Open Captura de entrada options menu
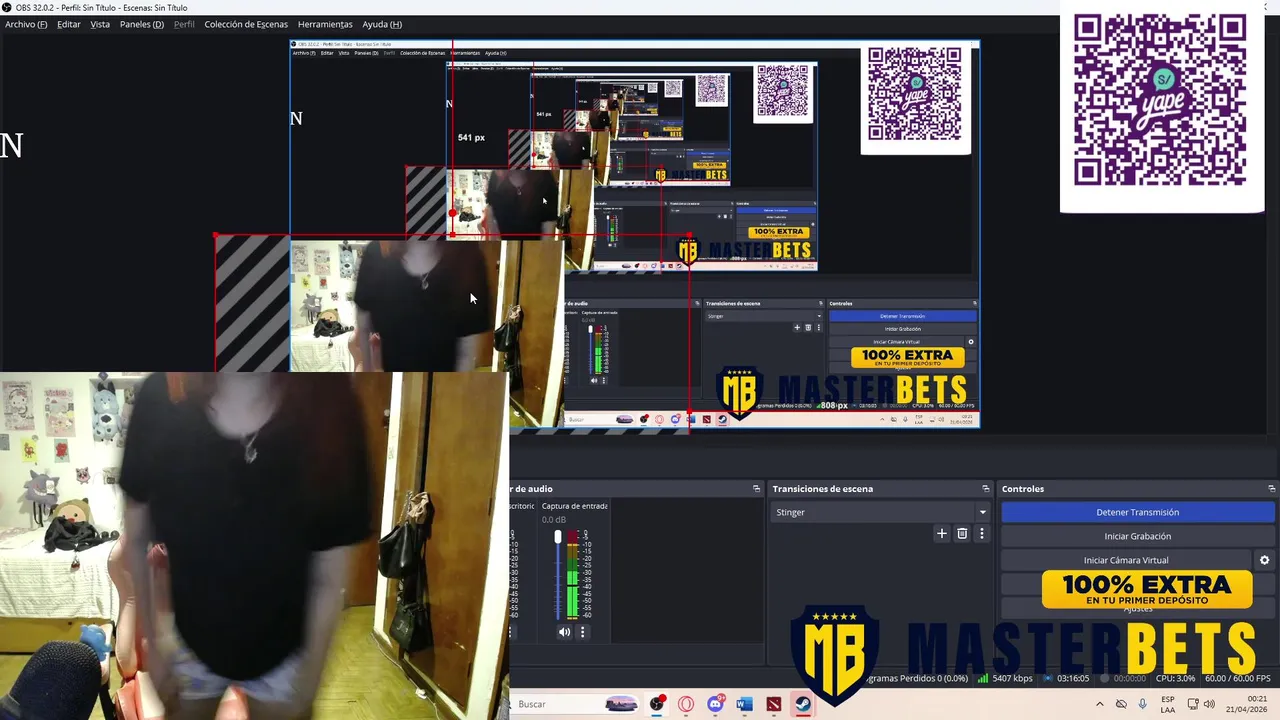 pyautogui.click(x=583, y=632)
